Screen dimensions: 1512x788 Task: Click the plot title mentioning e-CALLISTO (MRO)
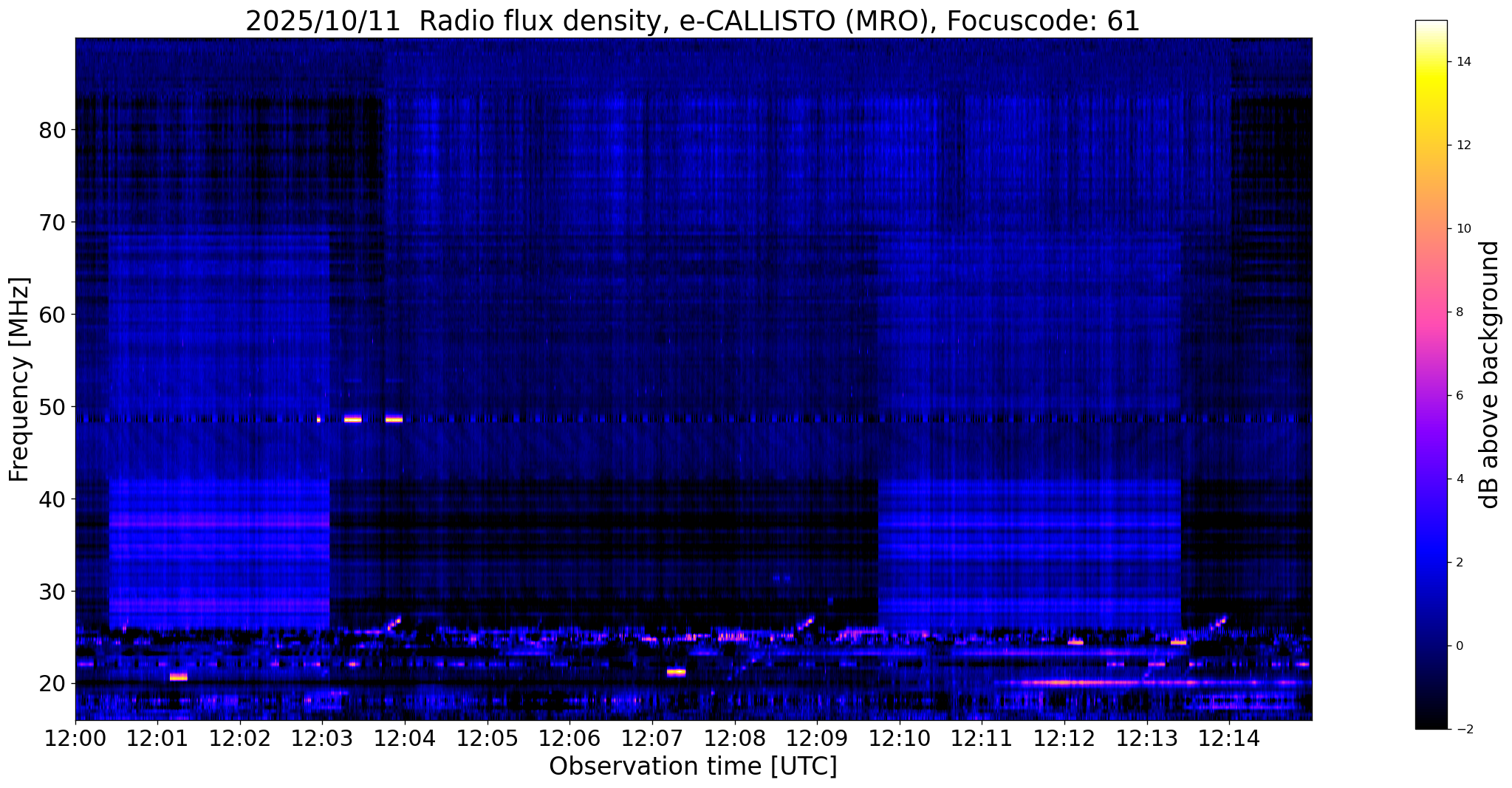[x=693, y=21]
